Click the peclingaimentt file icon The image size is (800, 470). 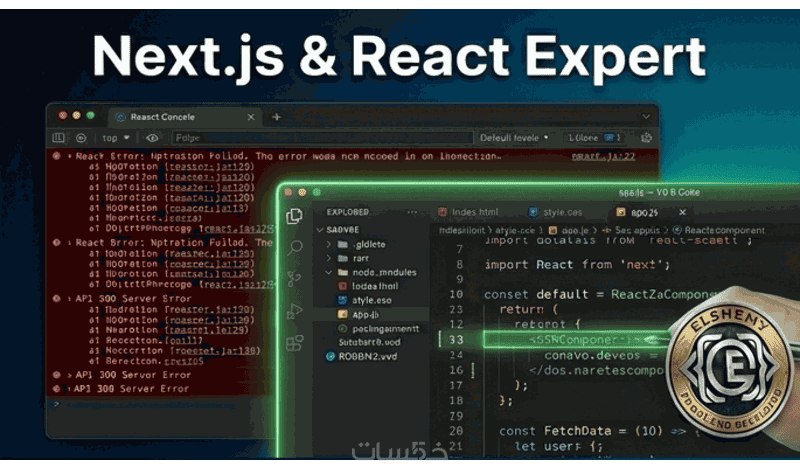[x=342, y=329]
